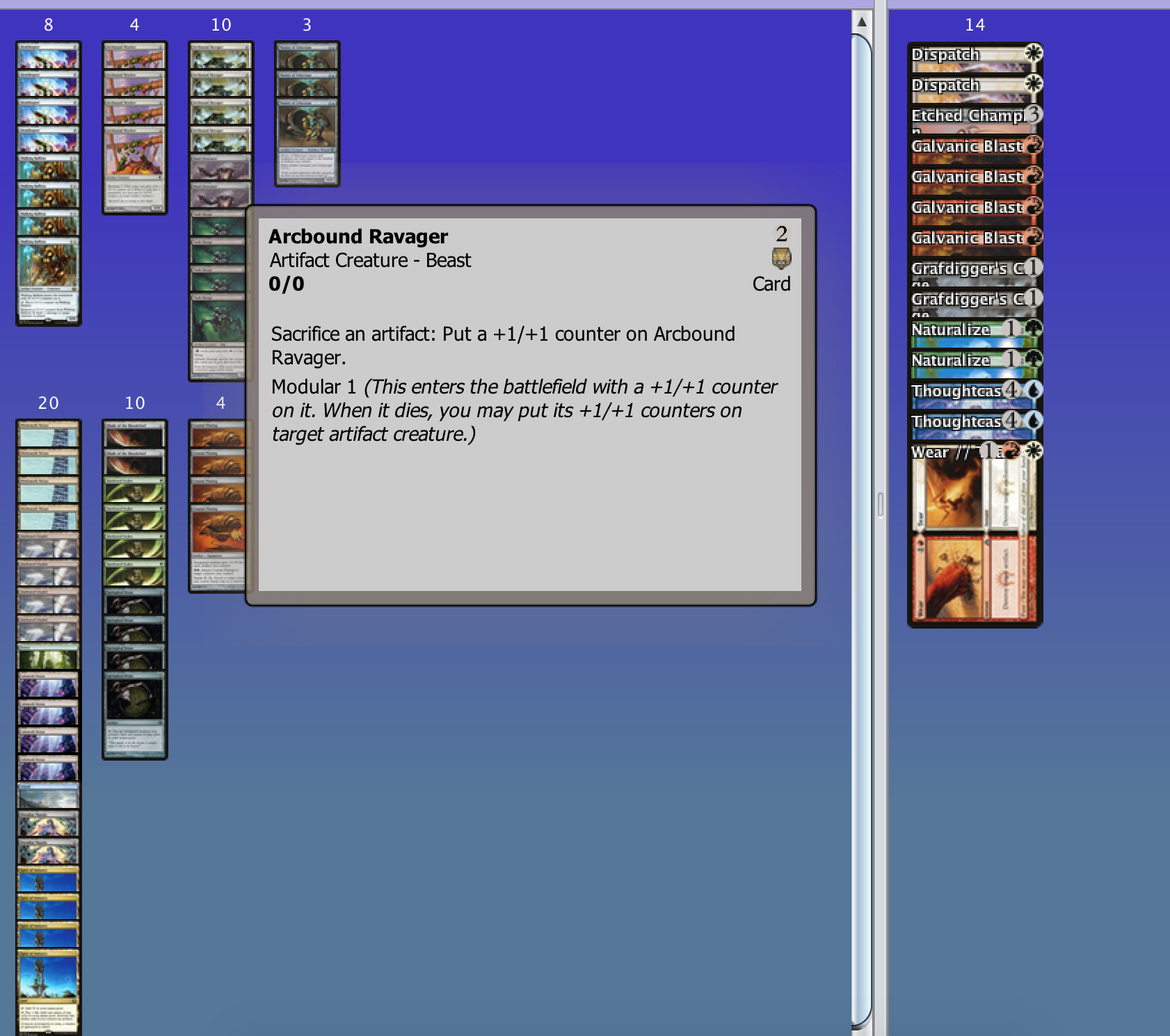Click the 4 cost icon on upper Thoughtcast
Viewport: 1170px width, 1036px height.
click(1013, 389)
